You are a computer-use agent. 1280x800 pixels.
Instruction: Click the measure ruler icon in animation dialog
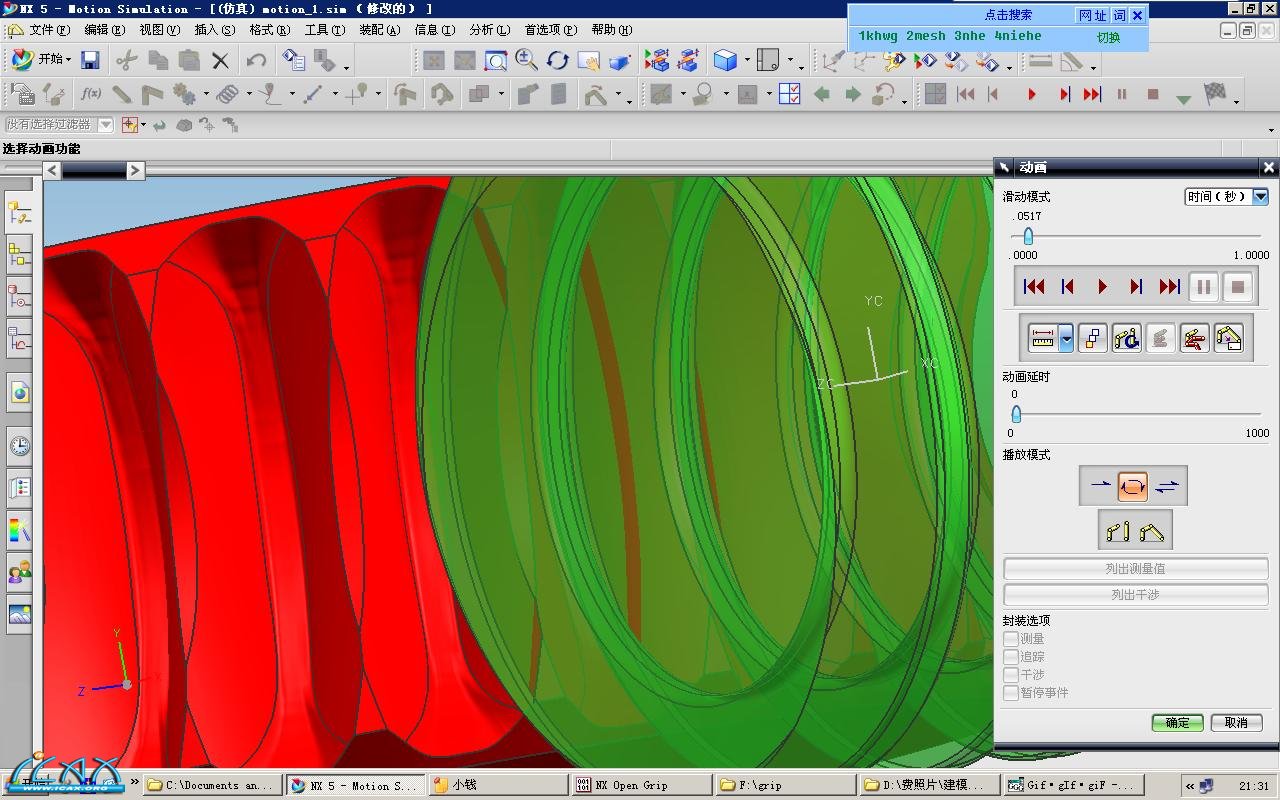point(1043,339)
